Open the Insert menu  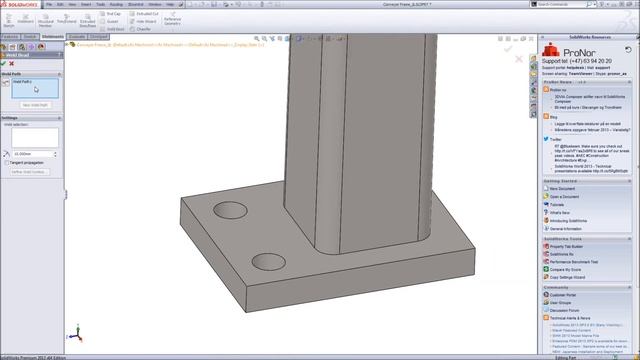point(86,4)
